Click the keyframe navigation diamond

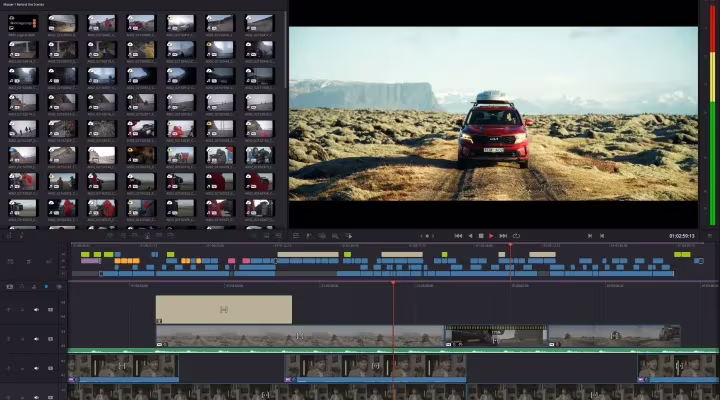tap(427, 236)
